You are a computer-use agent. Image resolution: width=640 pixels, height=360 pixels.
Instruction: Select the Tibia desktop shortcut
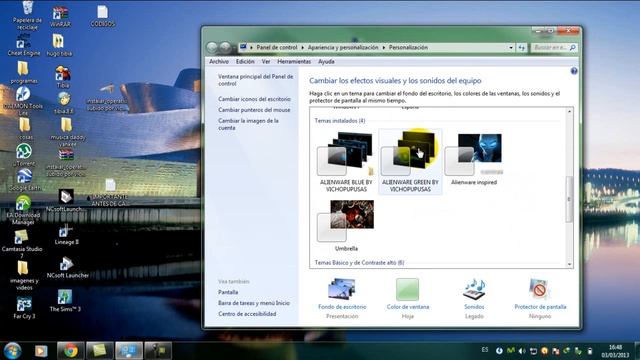[63, 77]
